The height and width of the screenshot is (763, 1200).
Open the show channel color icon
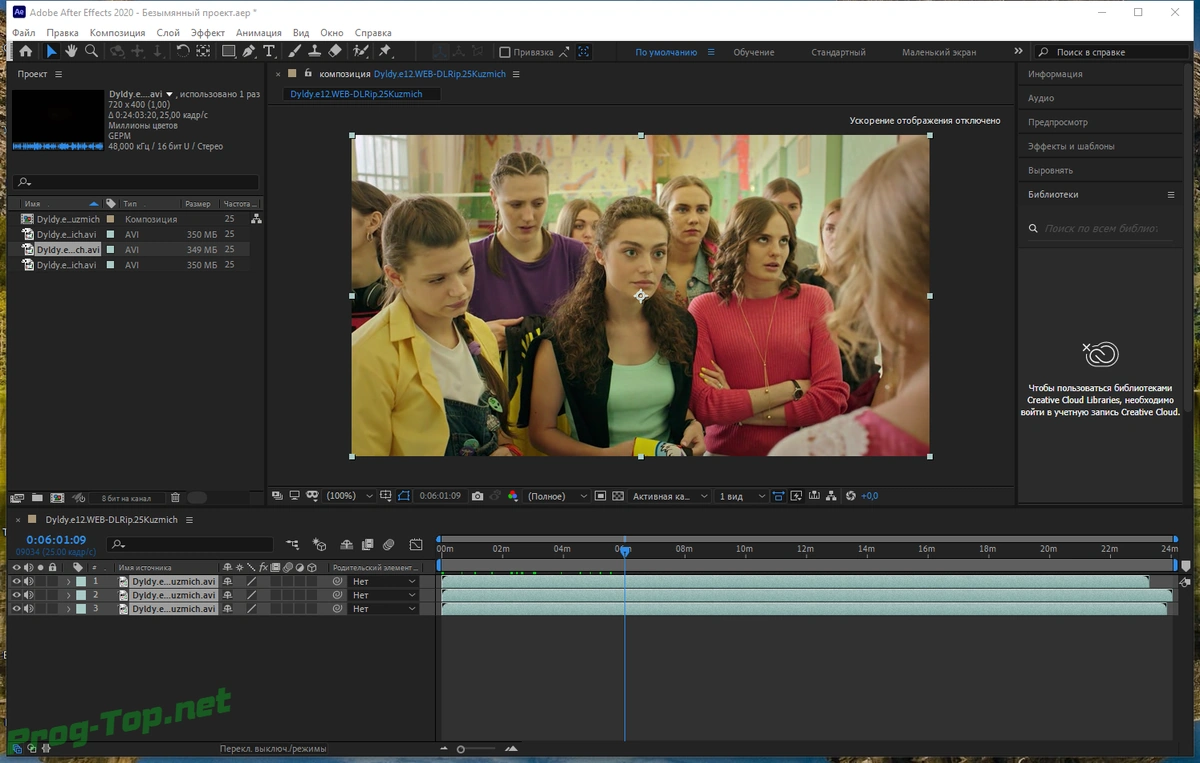(513, 496)
